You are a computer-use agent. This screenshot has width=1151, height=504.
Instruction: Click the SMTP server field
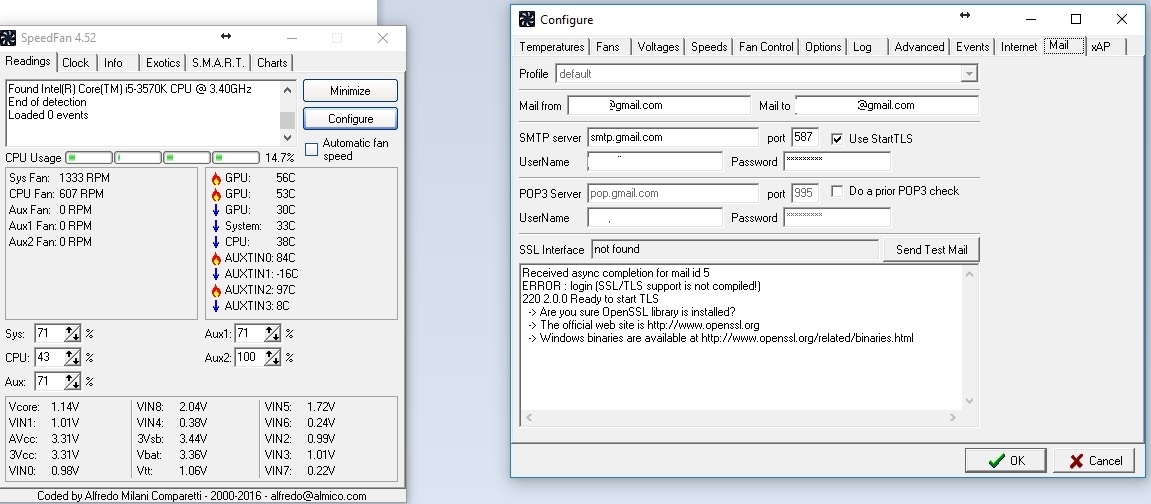(x=672, y=137)
